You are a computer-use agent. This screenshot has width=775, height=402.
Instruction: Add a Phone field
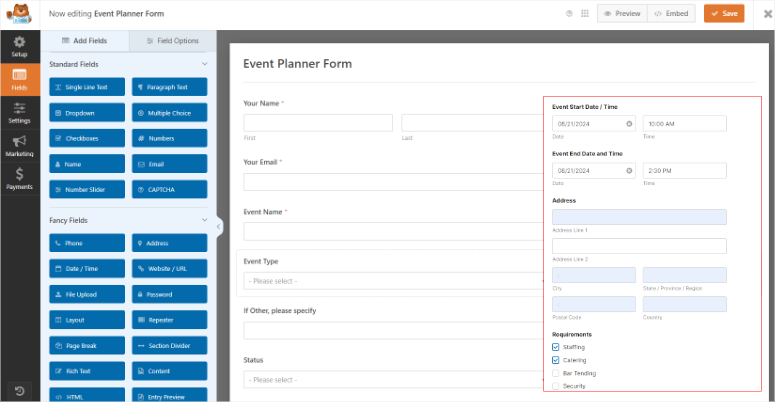point(87,243)
